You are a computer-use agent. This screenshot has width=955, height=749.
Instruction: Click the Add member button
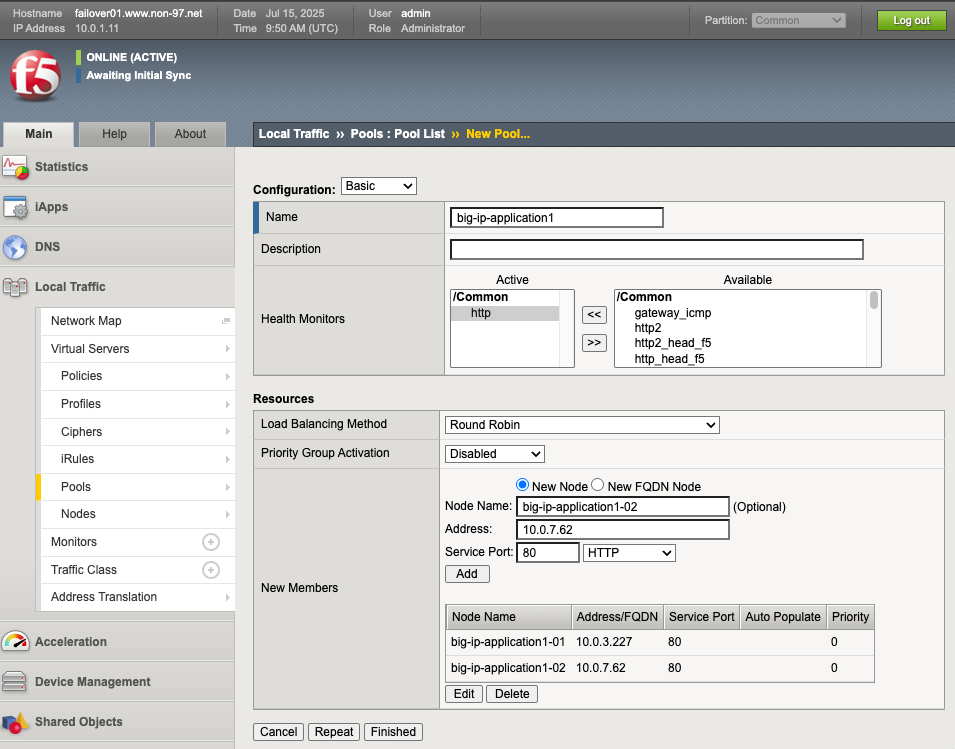[467, 574]
